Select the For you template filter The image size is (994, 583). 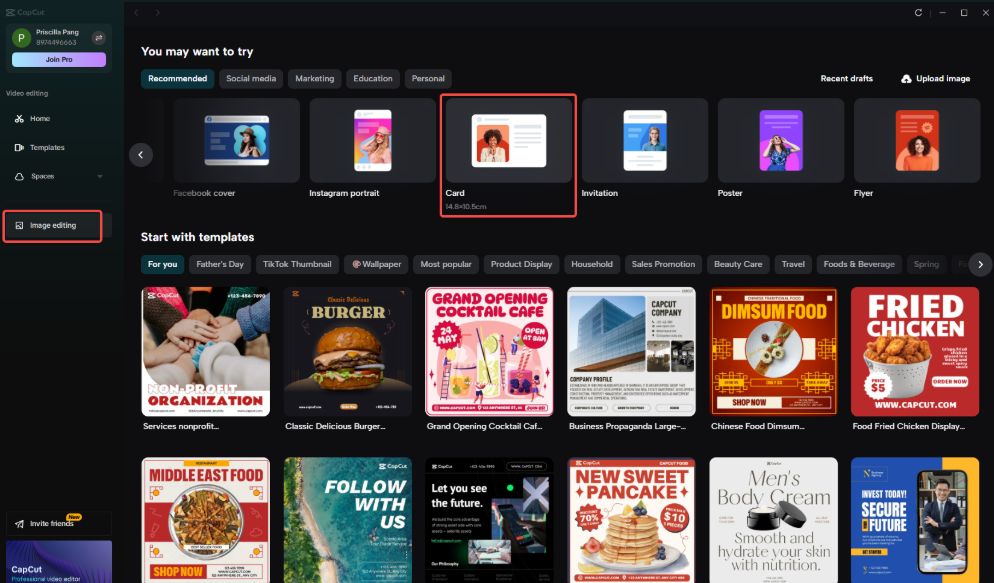coord(162,264)
